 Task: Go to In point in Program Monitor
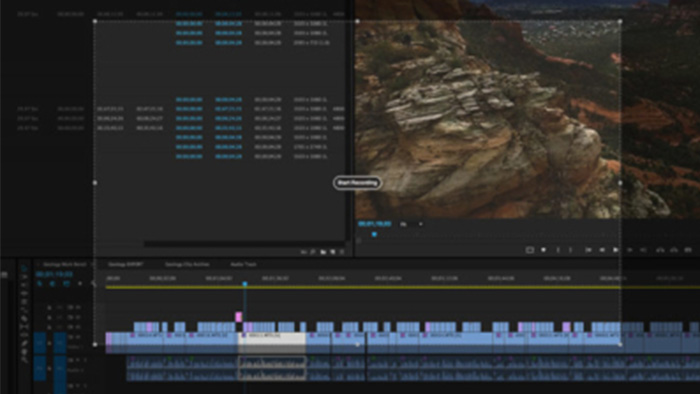click(x=588, y=250)
